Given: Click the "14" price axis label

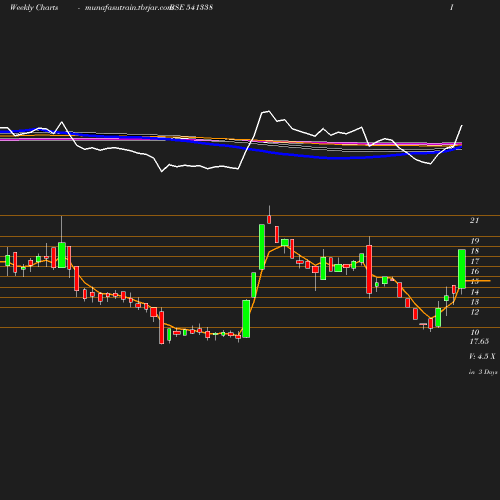Looking at the screenshot, I should click(x=475, y=292).
